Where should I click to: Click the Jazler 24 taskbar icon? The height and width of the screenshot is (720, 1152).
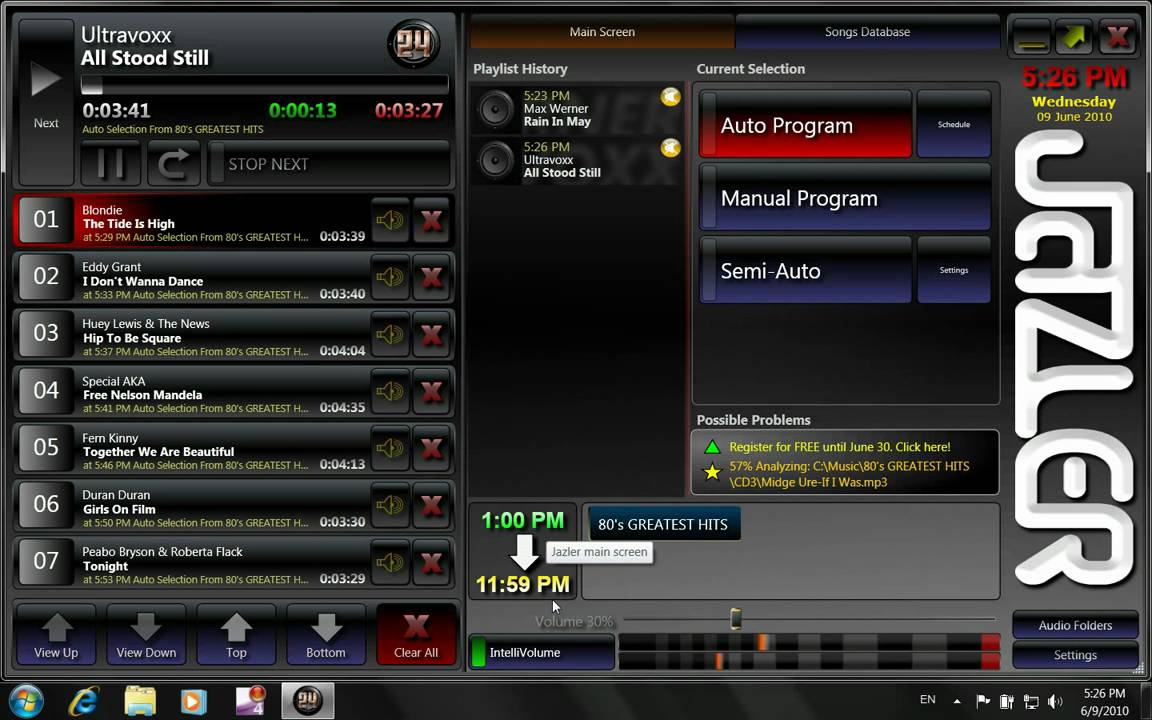click(x=308, y=701)
